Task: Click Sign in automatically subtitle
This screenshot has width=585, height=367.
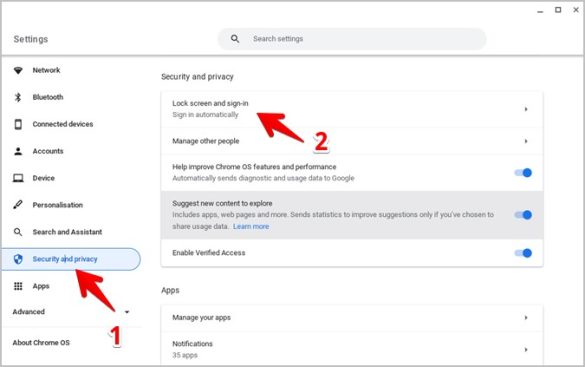Action: tap(205, 115)
